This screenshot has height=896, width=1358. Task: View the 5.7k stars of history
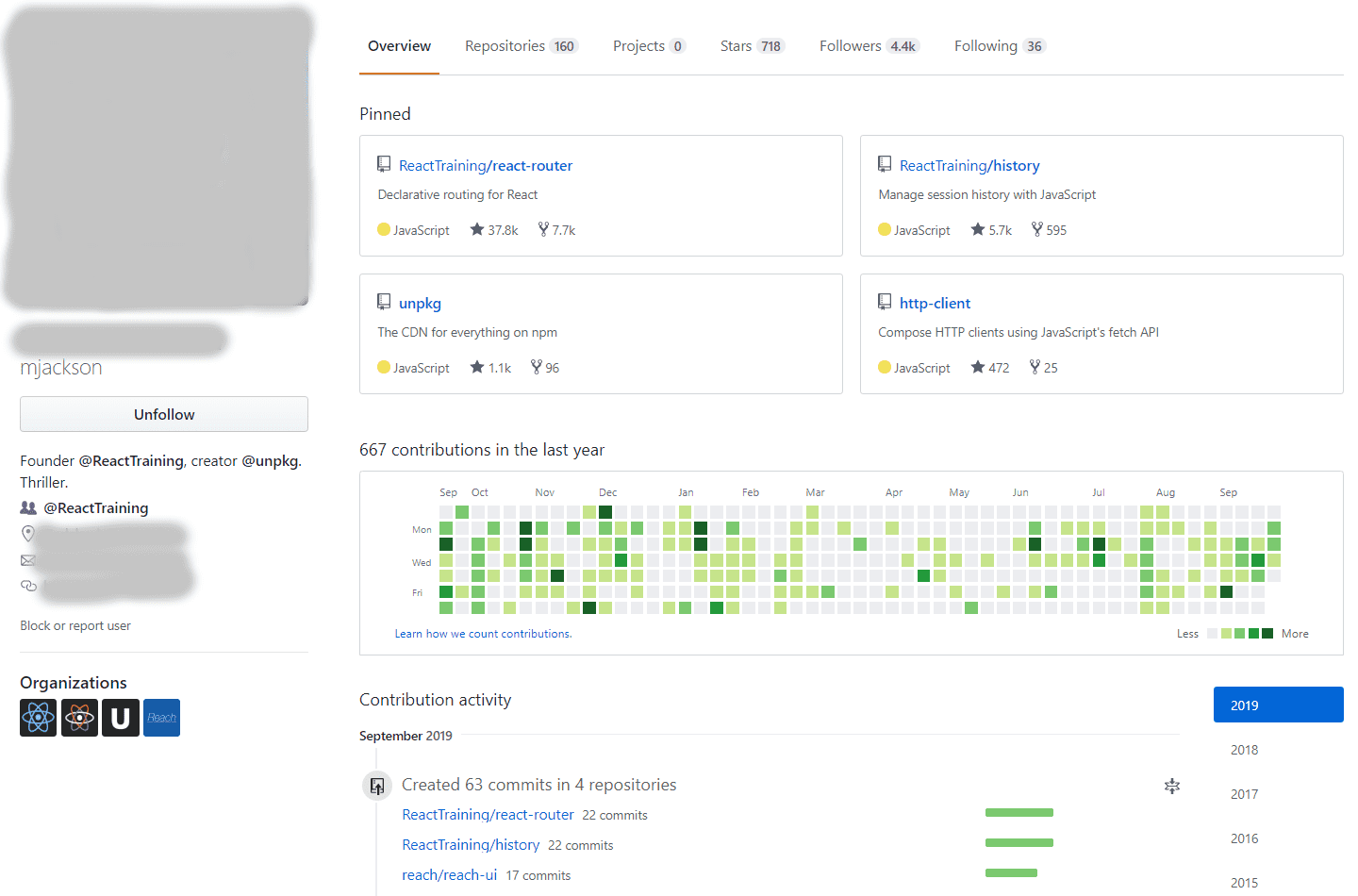(x=991, y=229)
